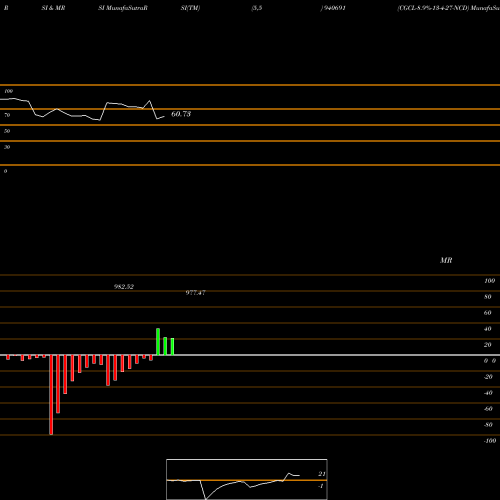Click the 949691 code in the header

[x=334, y=8]
